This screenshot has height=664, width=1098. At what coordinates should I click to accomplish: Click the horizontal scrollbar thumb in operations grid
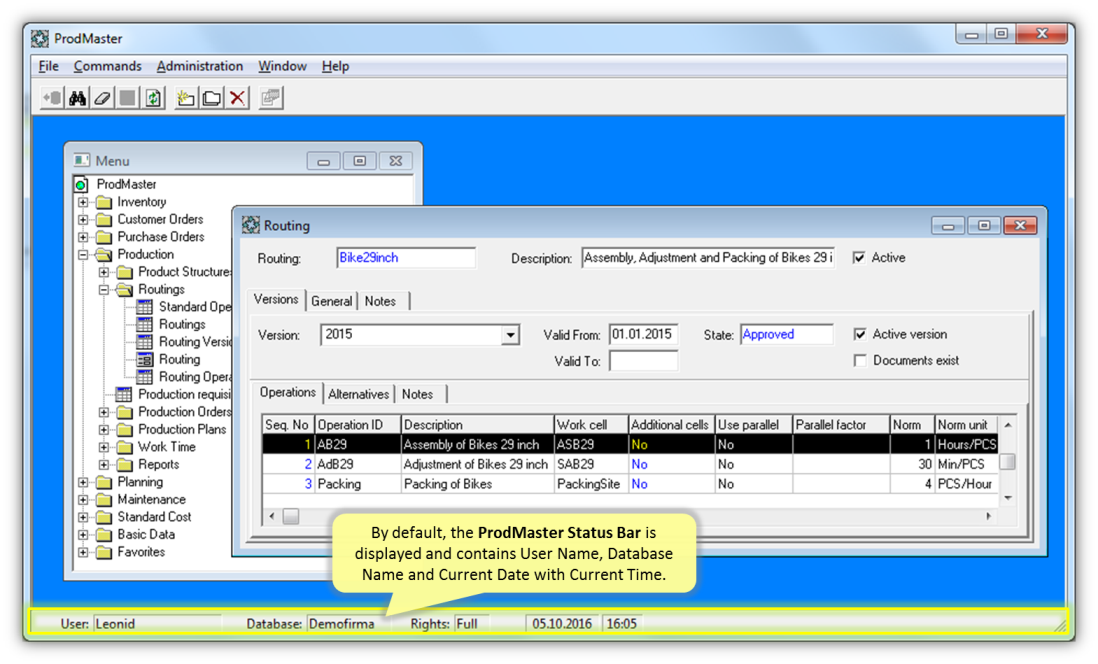coord(291,516)
